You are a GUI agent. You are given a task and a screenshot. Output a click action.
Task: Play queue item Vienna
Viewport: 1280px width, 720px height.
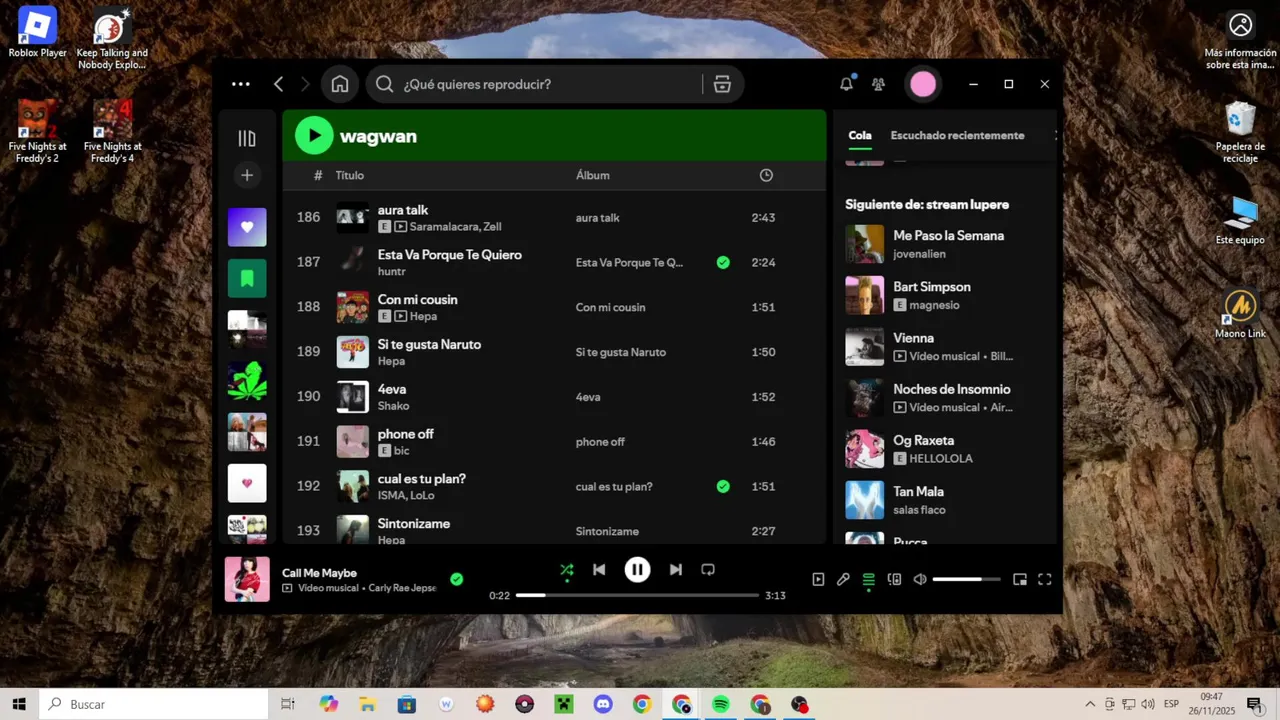[x=944, y=346]
